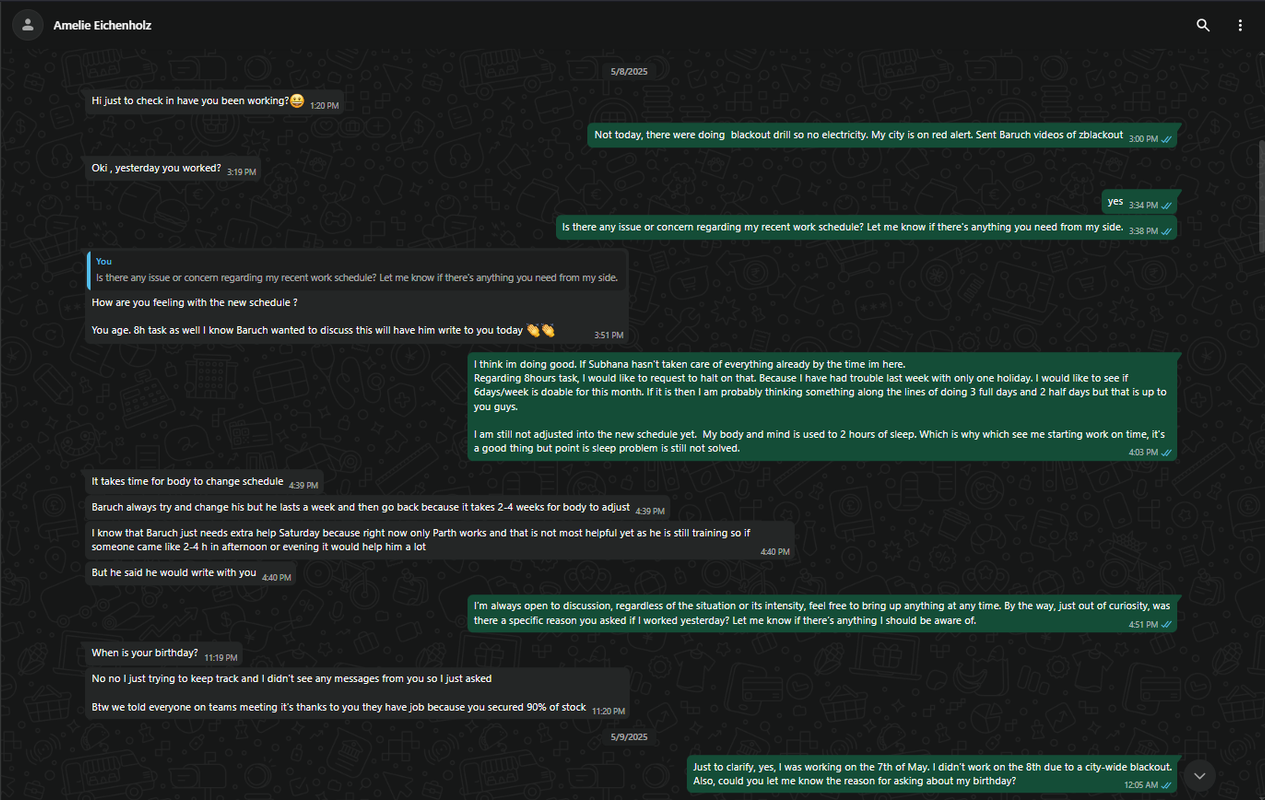The width and height of the screenshot is (1265, 800).
Task: Click the grinning emoji in first message
Action: (297, 101)
